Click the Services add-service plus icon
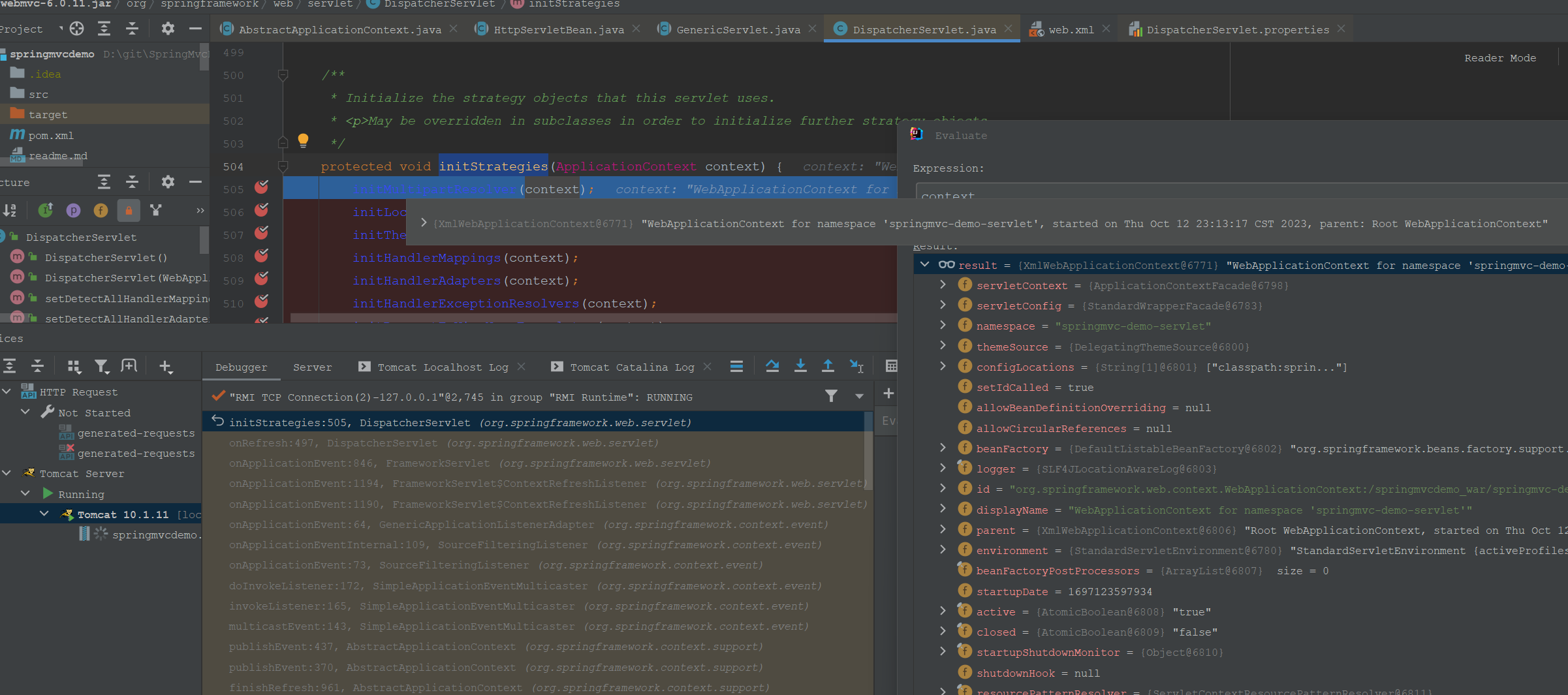Screen dimensions: 1568x695 tap(166, 367)
